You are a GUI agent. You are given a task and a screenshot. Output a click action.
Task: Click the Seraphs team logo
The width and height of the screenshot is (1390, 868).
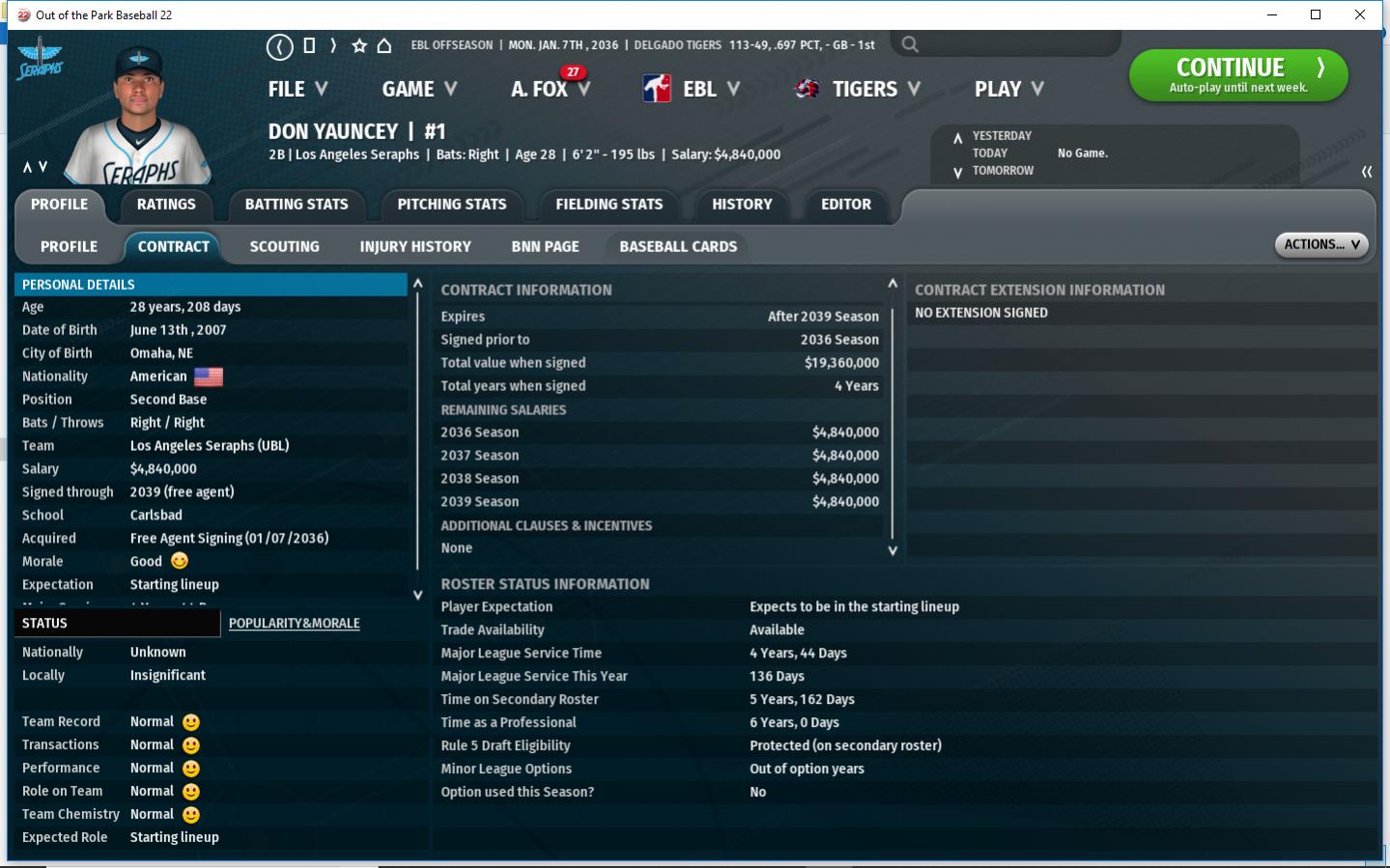coord(40,61)
